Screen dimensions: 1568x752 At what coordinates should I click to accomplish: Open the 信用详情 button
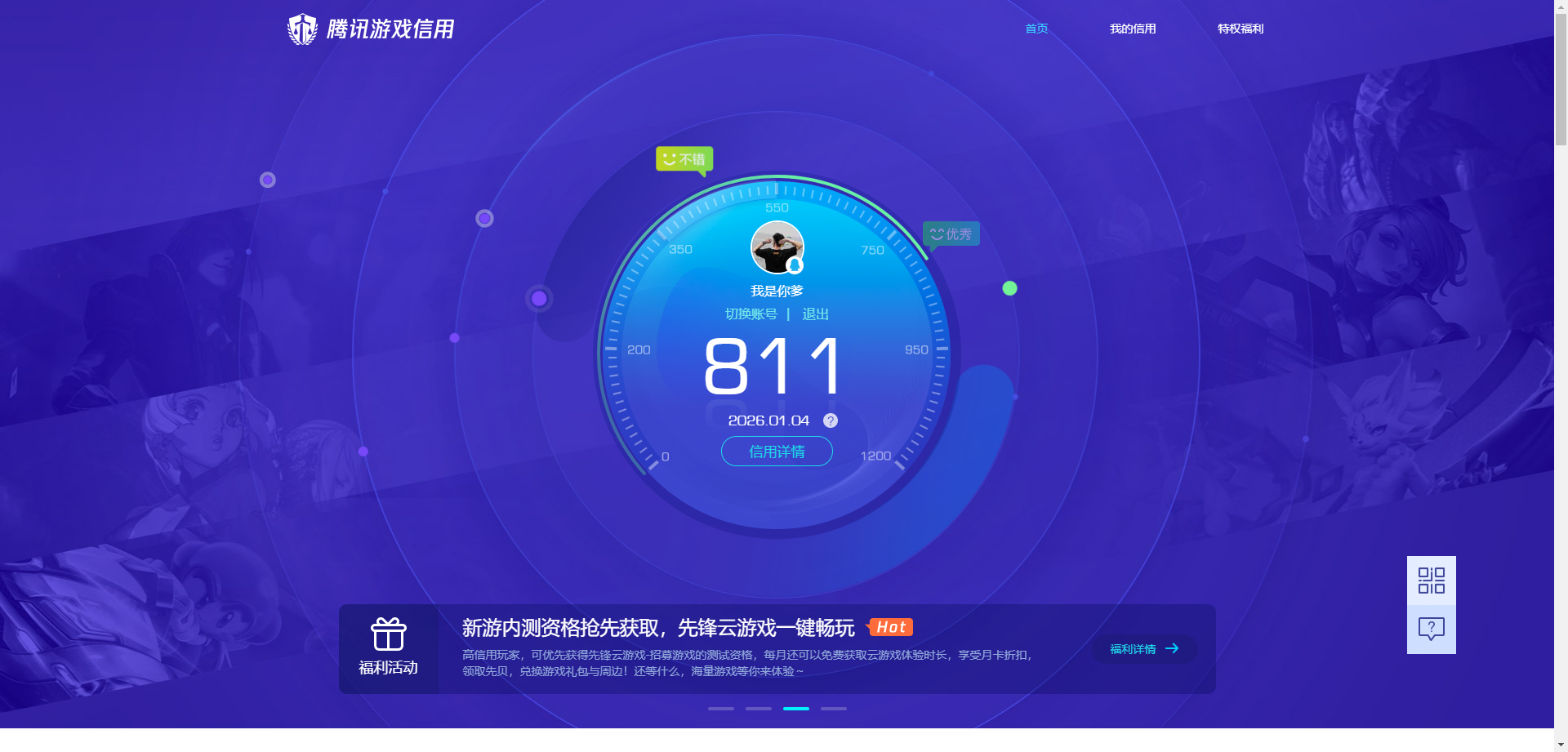[776, 451]
